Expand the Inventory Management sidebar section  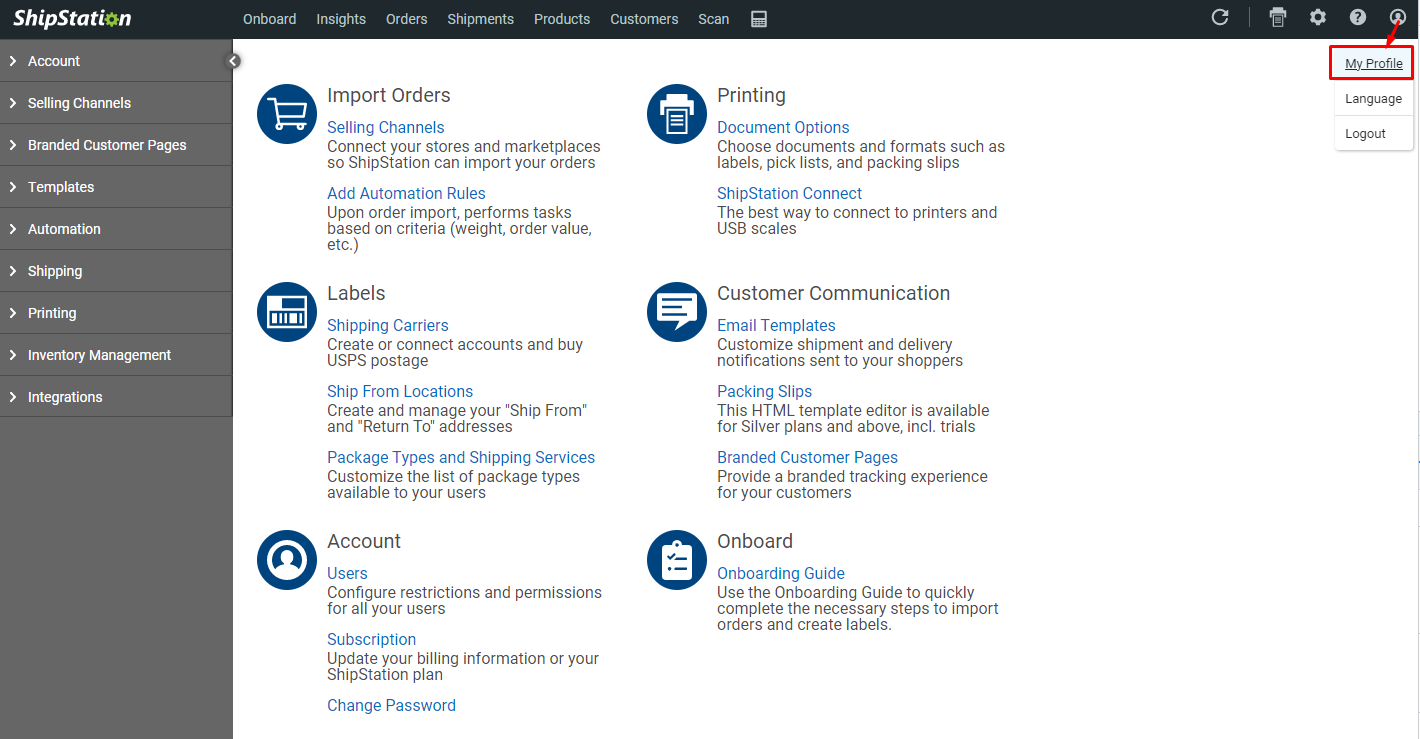[x=99, y=355]
